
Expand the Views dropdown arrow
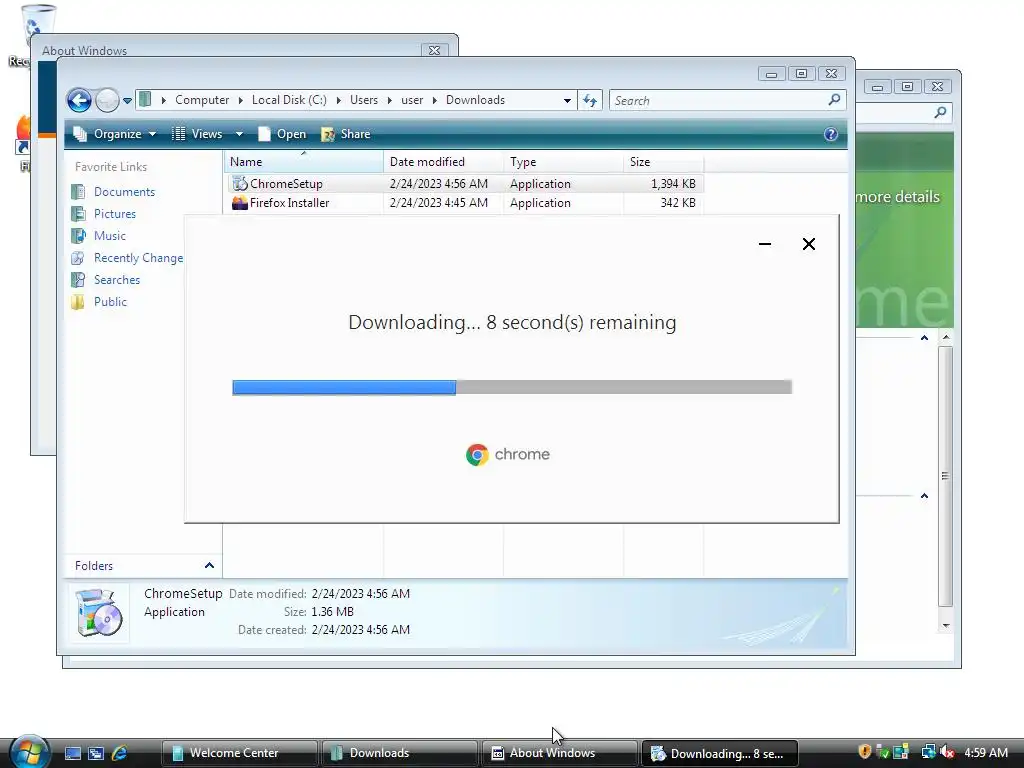tap(239, 134)
